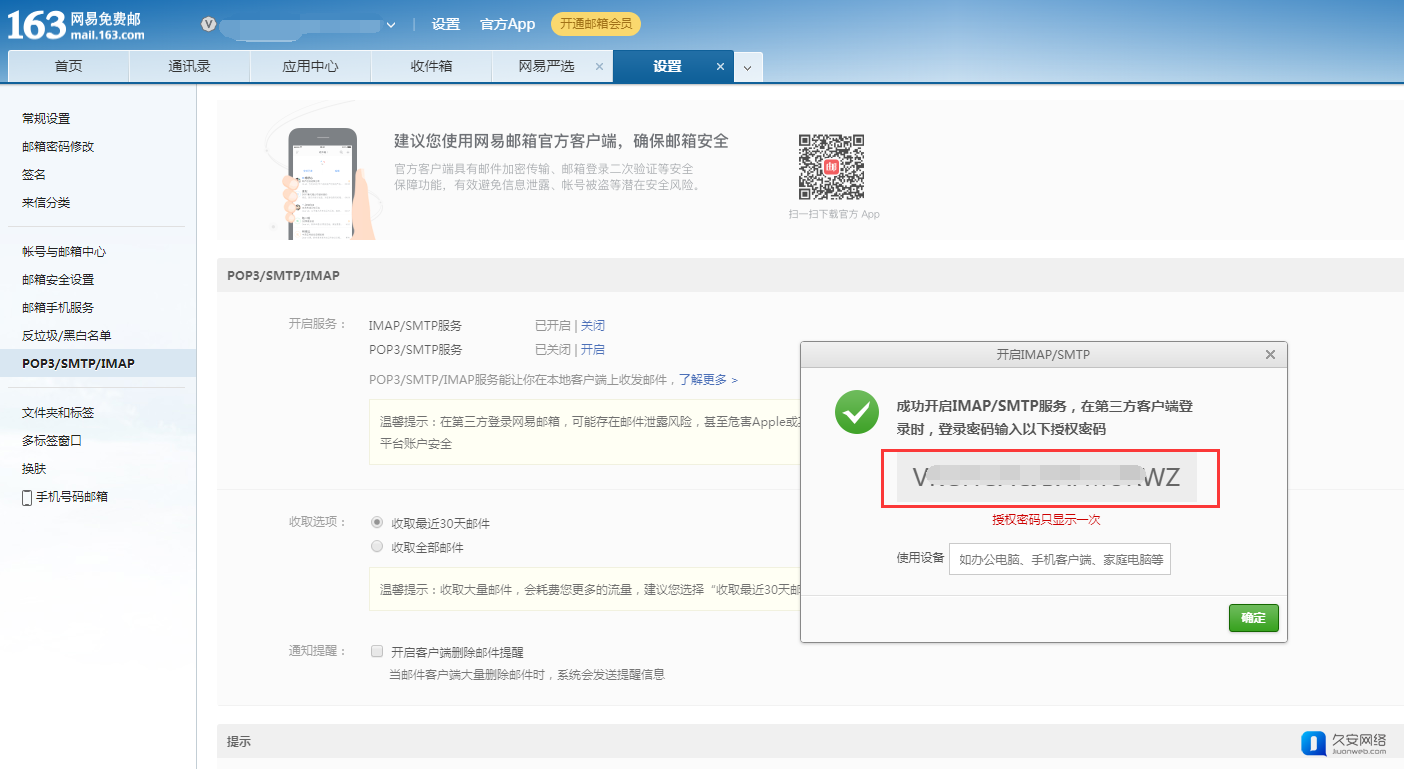1404x769 pixels.
Task: Click the phone icon beside 手机号码邮箱
Action: 27,497
